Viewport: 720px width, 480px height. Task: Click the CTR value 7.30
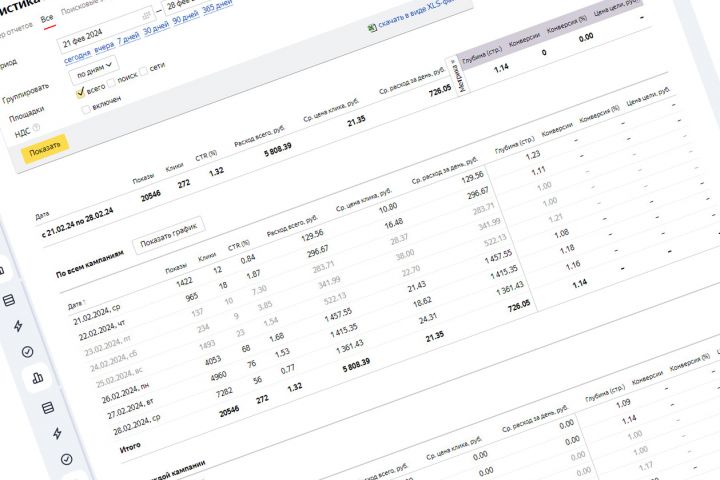[259, 290]
